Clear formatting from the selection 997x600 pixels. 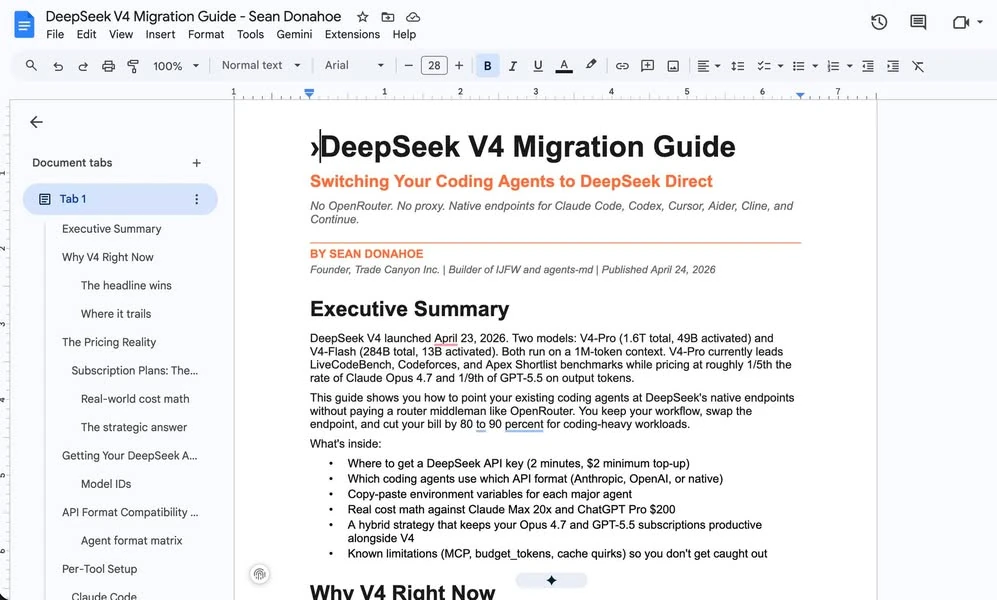pyautogui.click(x=918, y=66)
